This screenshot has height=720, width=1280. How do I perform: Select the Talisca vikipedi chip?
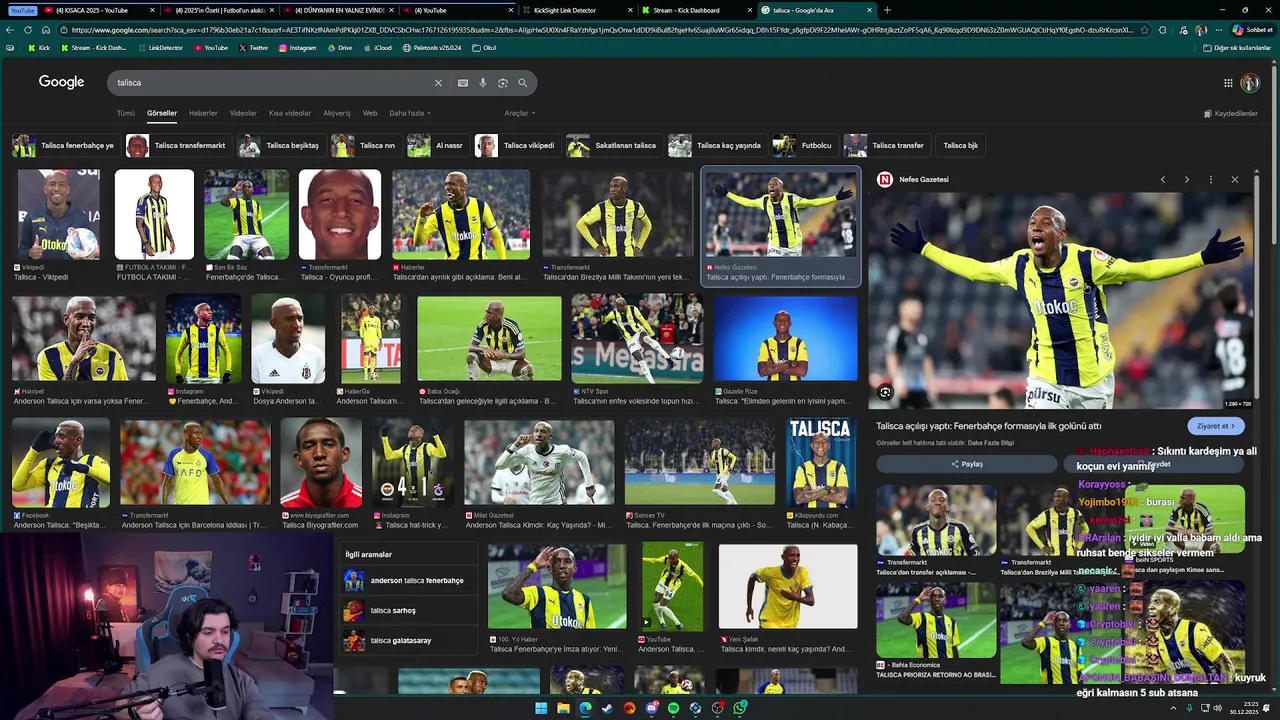point(517,146)
